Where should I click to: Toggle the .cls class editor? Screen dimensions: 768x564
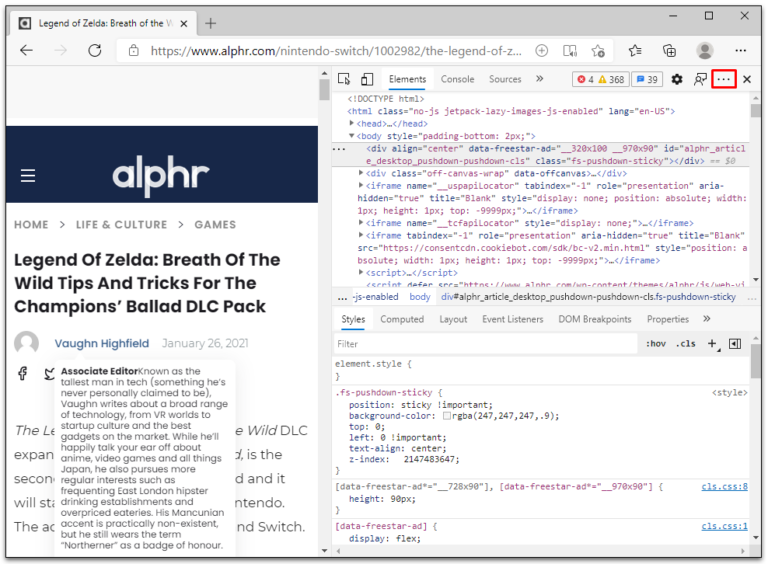tap(686, 344)
